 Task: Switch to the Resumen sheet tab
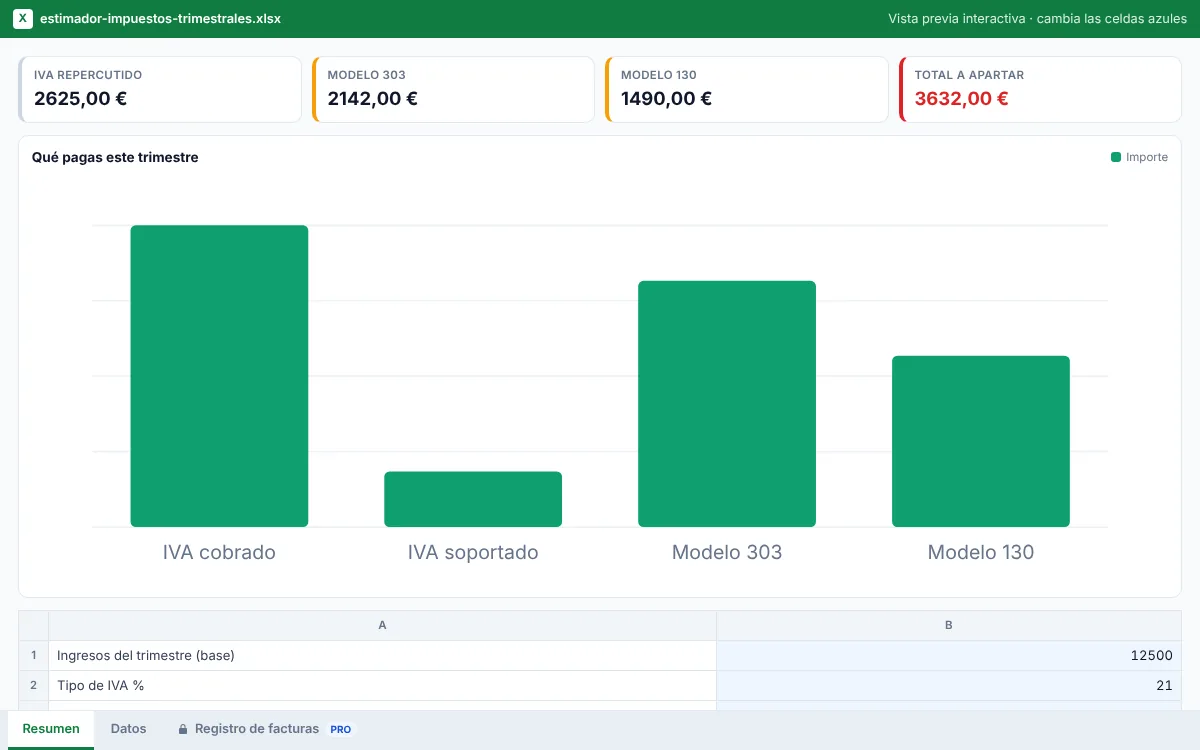click(51, 729)
